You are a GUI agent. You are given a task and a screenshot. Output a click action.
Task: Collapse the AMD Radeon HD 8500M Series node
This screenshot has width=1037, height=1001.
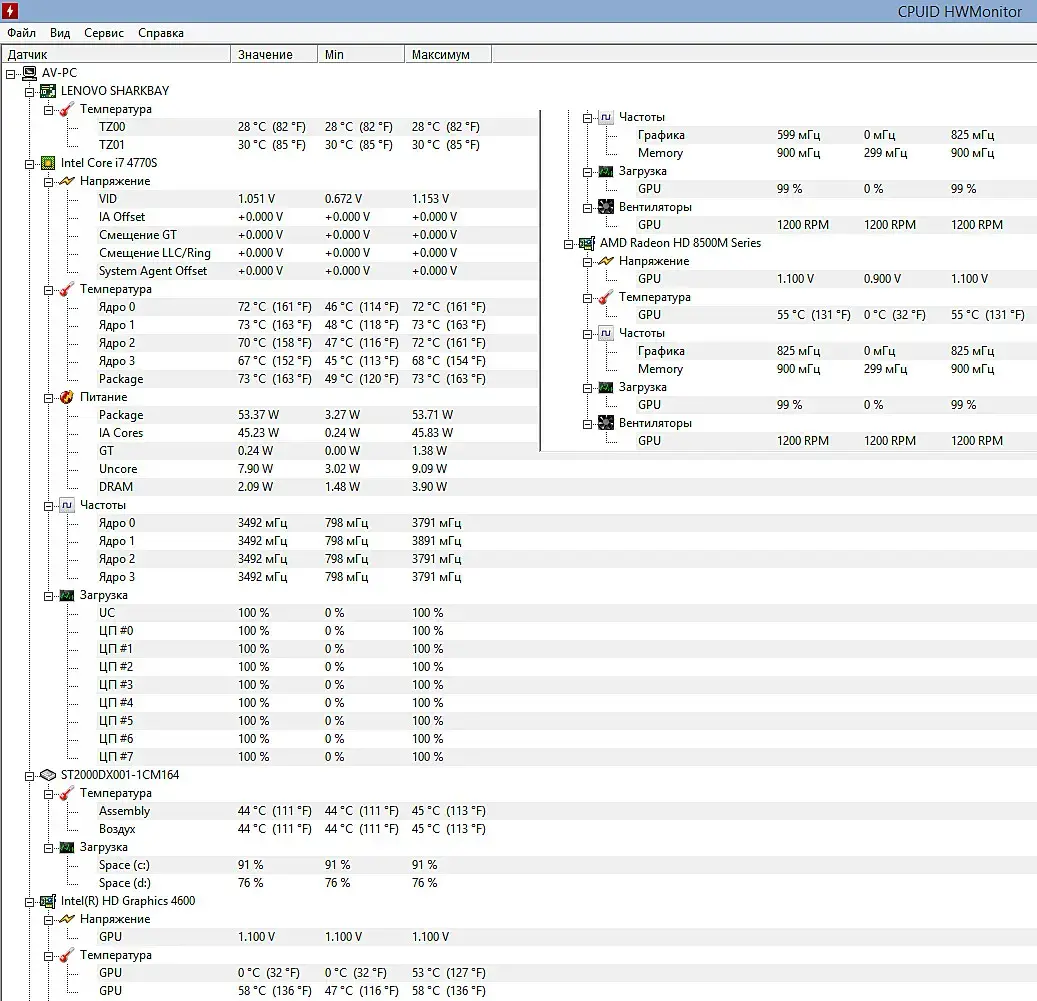[569, 245]
